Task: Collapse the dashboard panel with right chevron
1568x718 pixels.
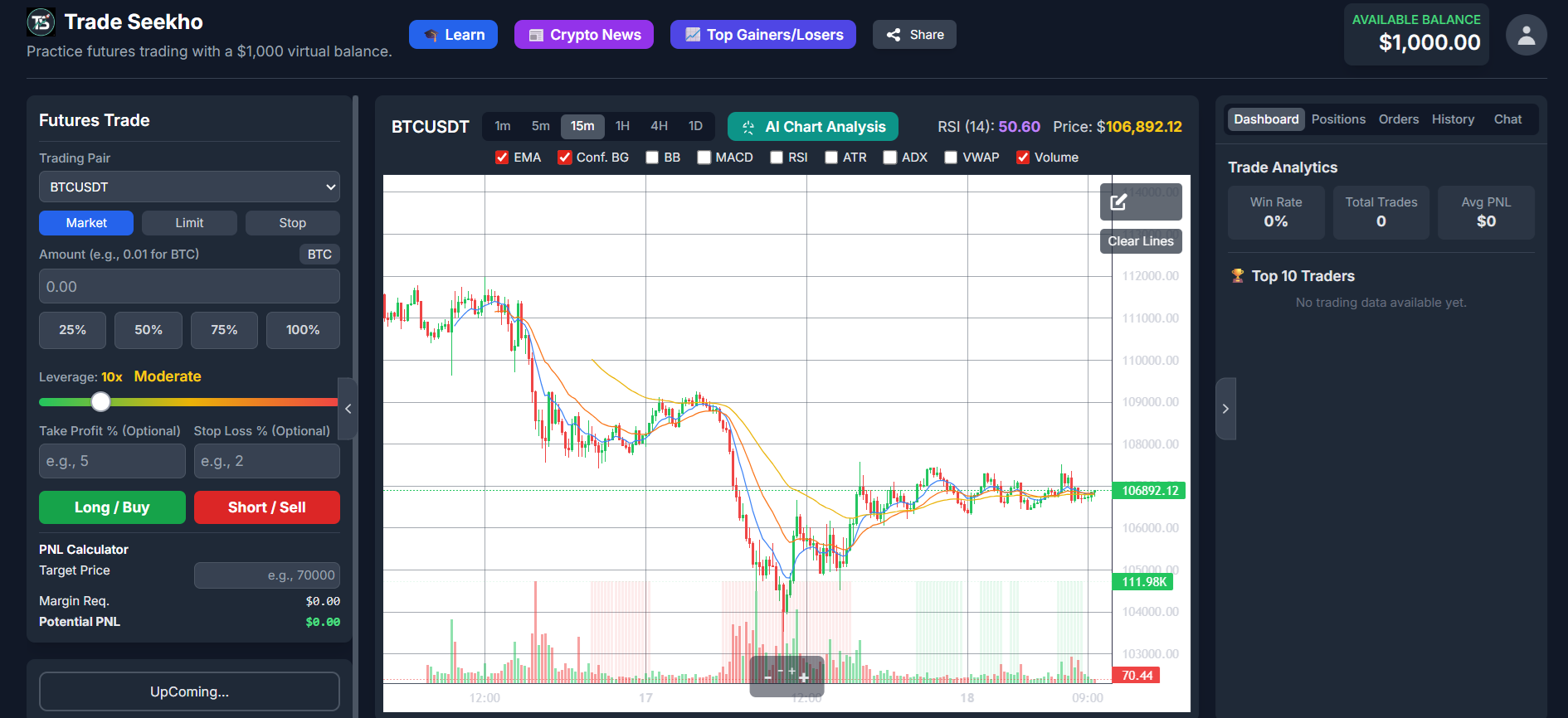Action: 1225,409
